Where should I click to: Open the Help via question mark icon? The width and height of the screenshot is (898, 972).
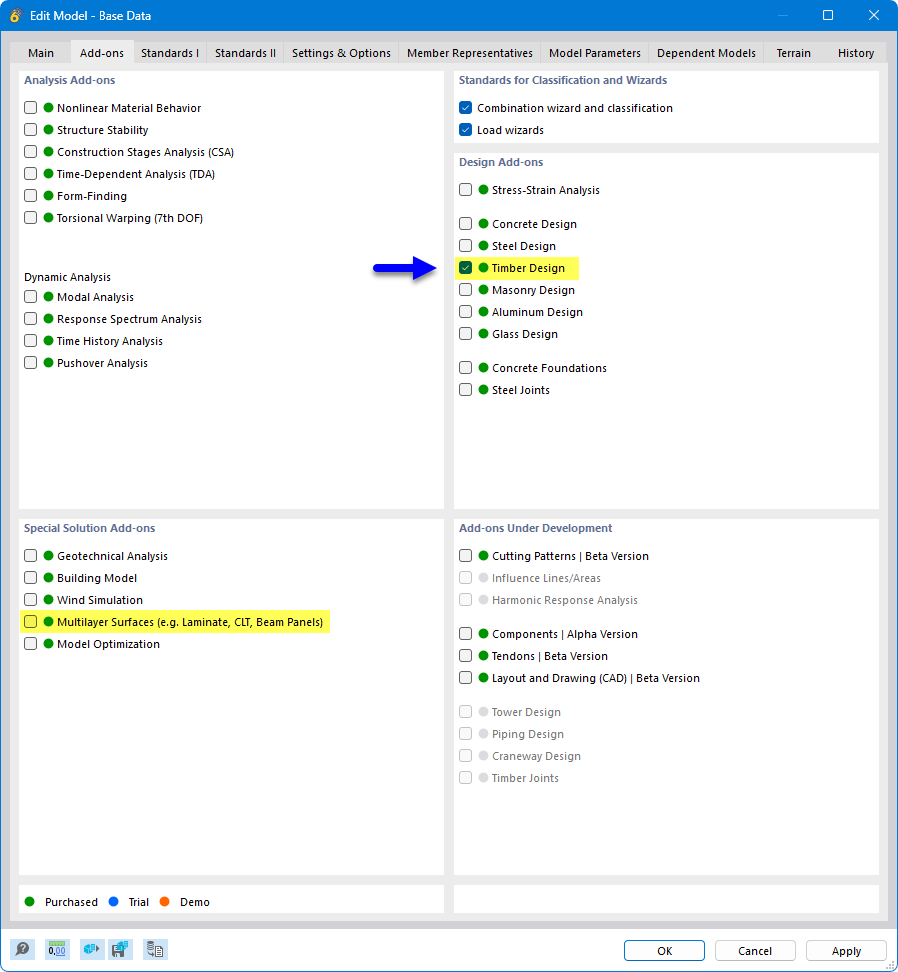tap(22, 949)
